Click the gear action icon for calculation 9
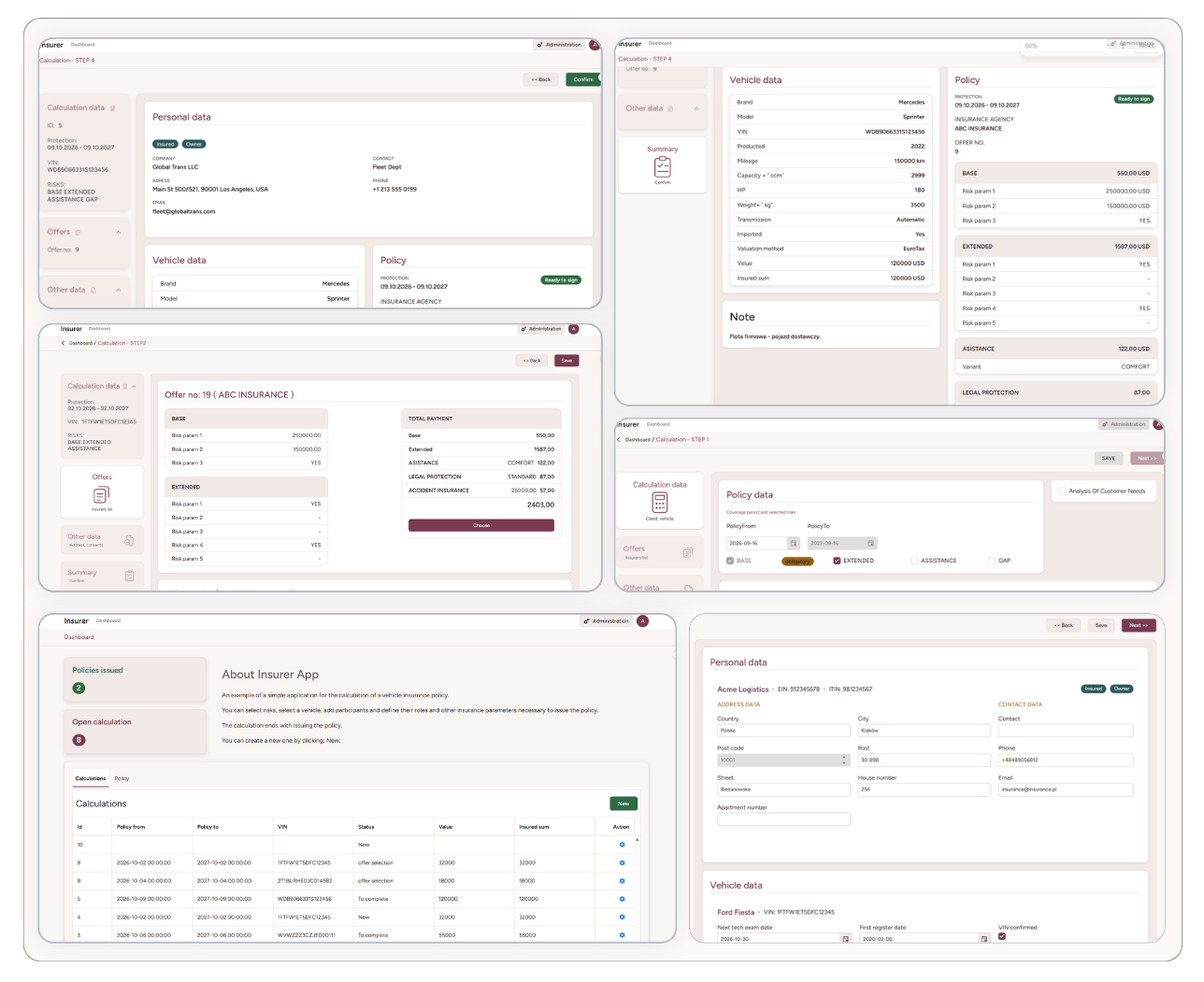 (622, 862)
